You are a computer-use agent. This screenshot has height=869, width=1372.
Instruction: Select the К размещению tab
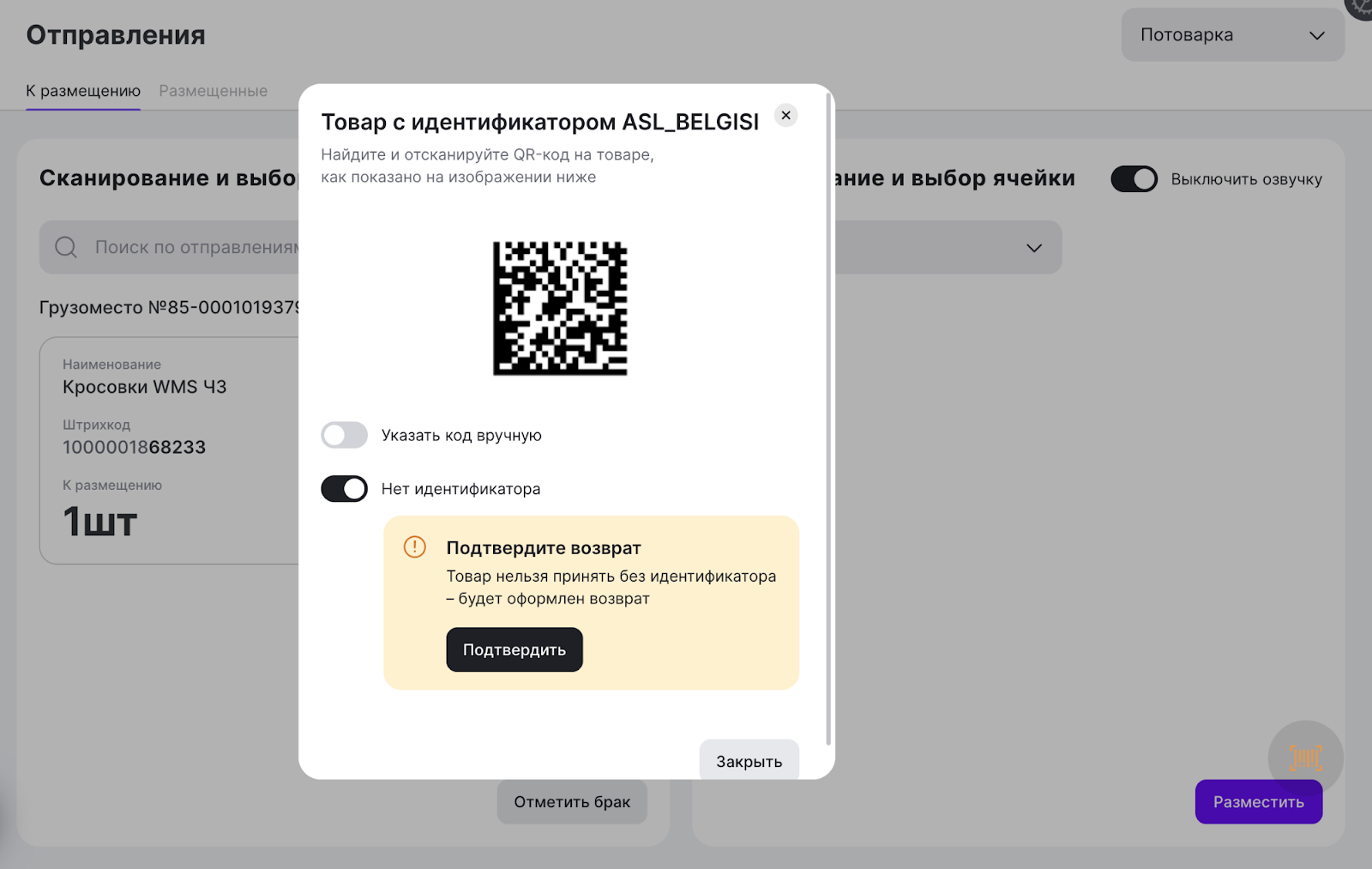click(83, 91)
